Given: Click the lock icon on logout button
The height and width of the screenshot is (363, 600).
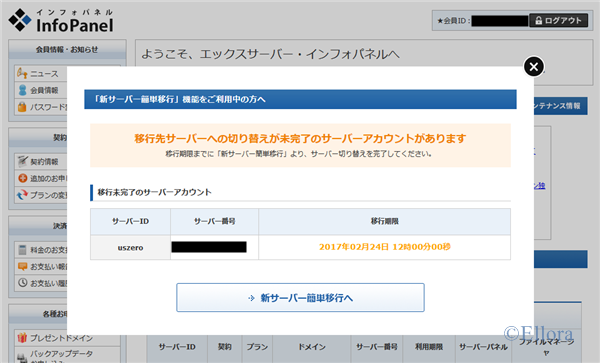Looking at the screenshot, I should [x=538, y=21].
